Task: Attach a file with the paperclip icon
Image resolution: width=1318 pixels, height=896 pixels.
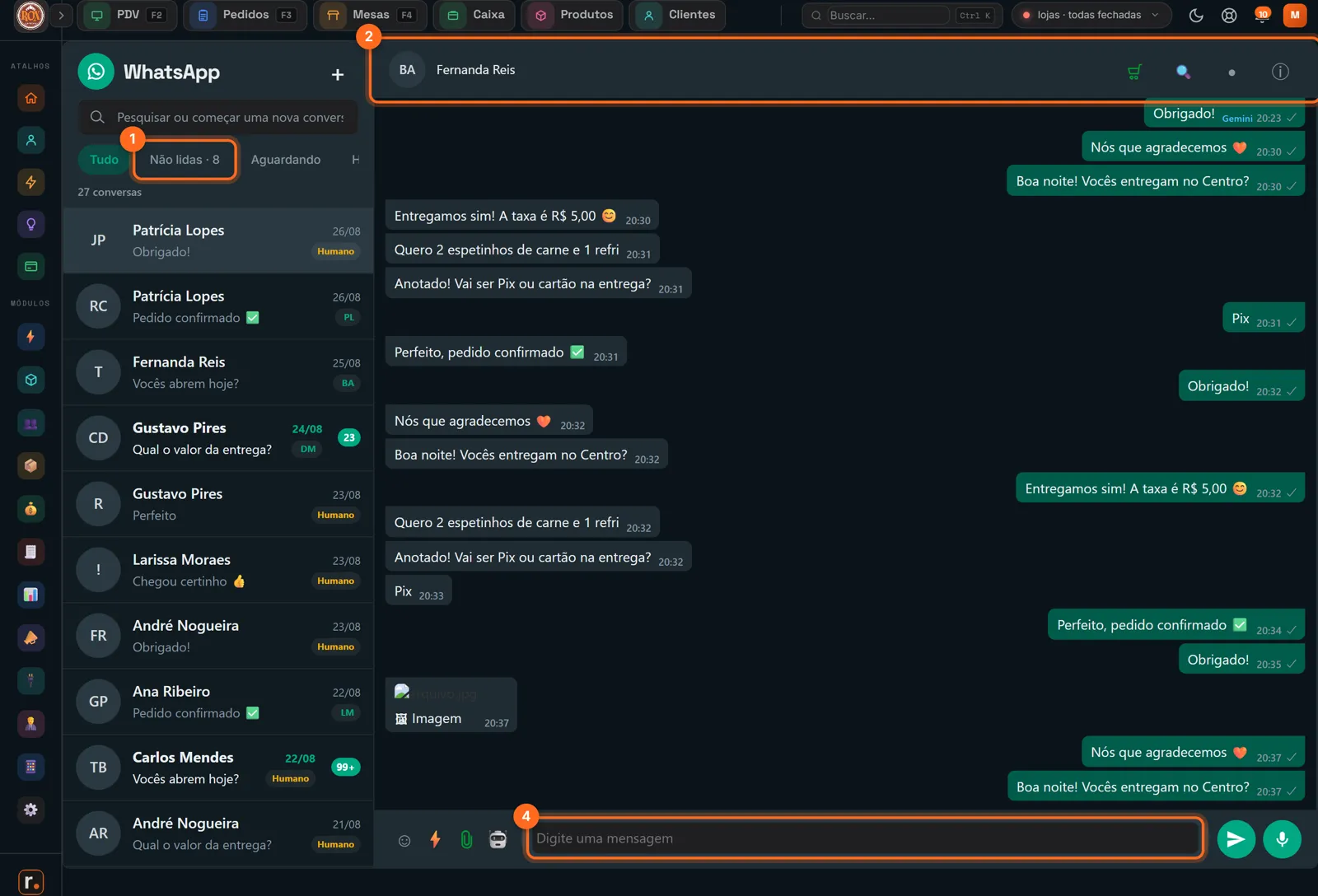Action: (x=466, y=839)
